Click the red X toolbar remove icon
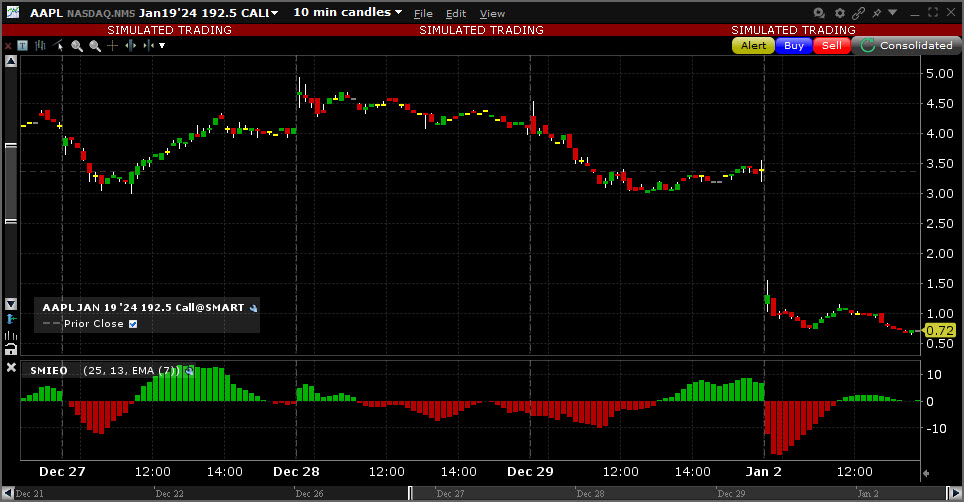Screen dimensions: 964x502 8,46
